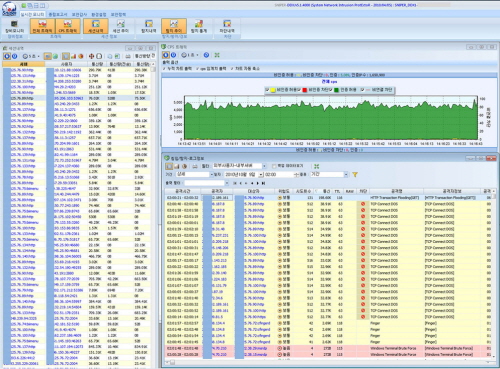Toggle the 전체 트래픽 ribbon button
The width and height of the screenshot is (500, 369).
coord(42,27)
